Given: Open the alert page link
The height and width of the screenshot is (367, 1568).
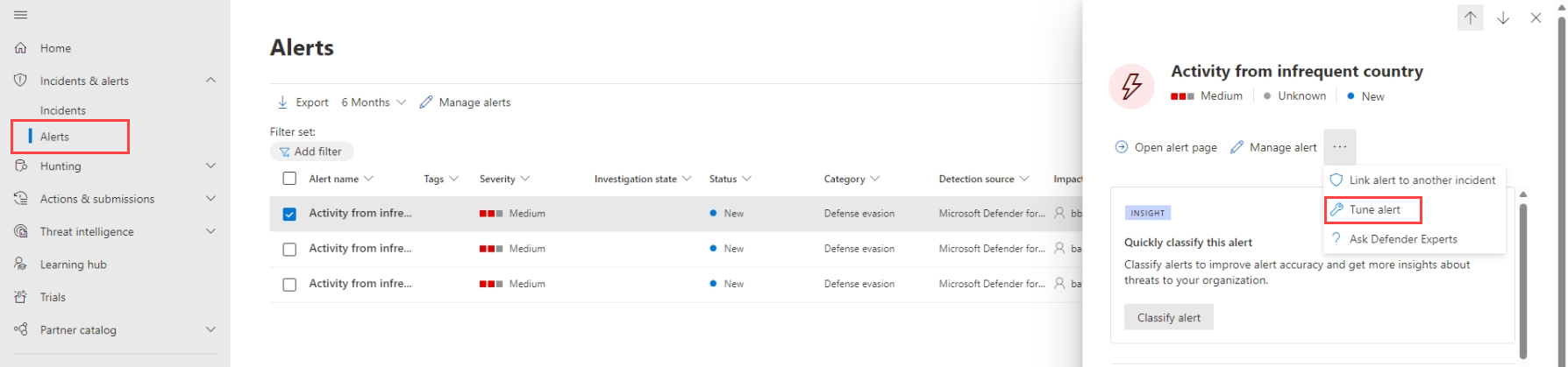Looking at the screenshot, I should point(1165,147).
